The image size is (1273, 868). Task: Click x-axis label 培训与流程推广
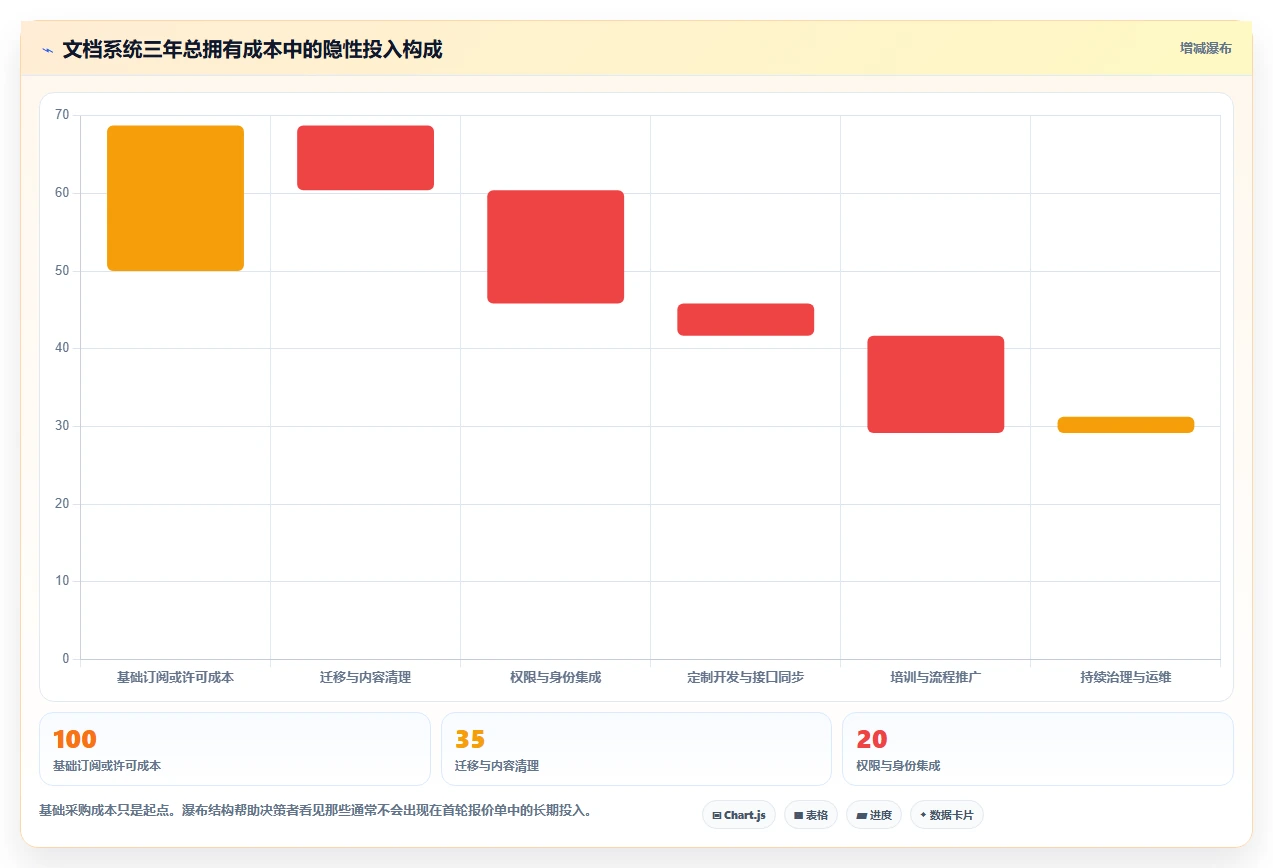coord(935,677)
